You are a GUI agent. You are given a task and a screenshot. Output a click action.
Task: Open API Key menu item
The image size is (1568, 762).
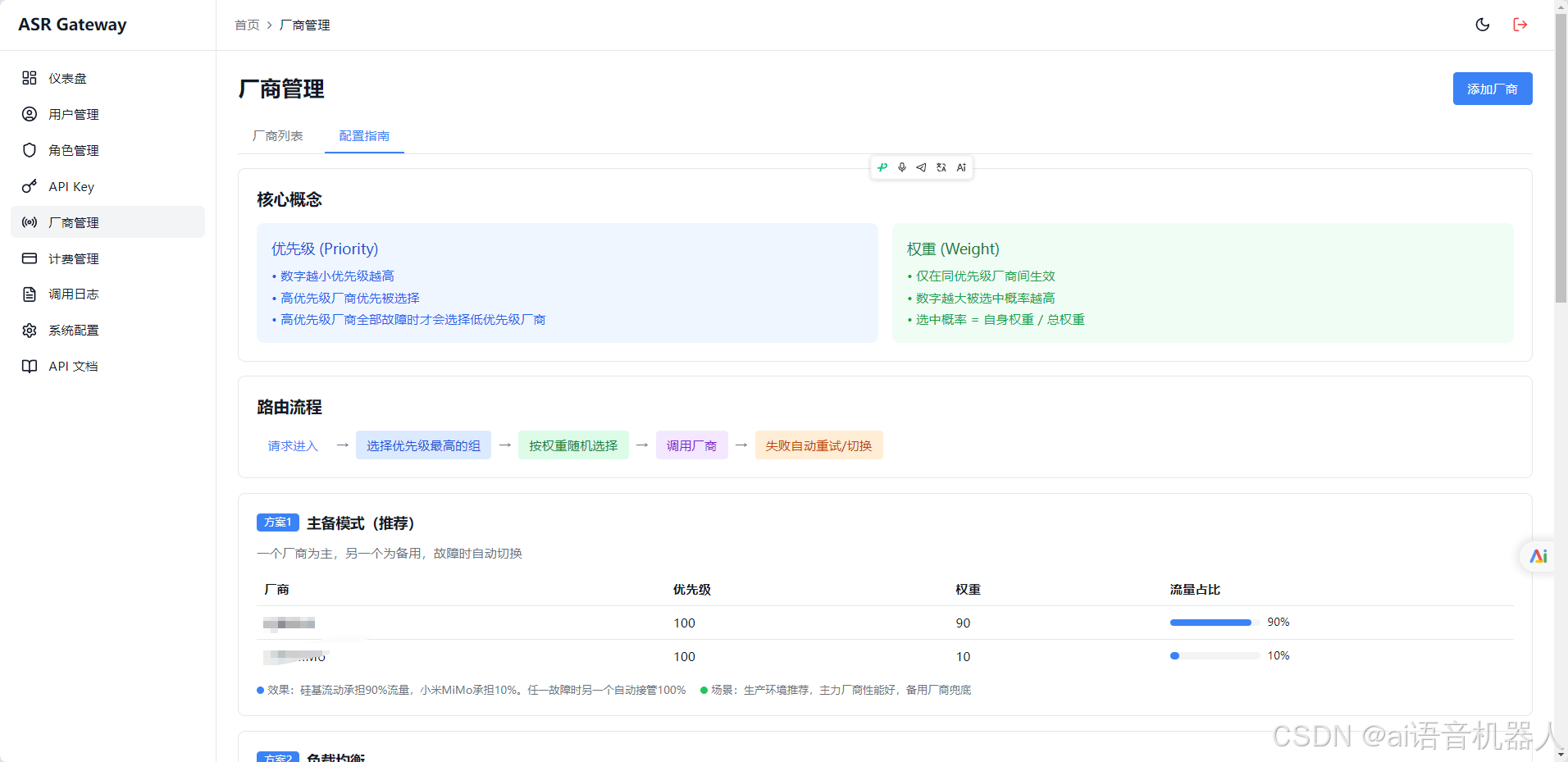(x=107, y=186)
